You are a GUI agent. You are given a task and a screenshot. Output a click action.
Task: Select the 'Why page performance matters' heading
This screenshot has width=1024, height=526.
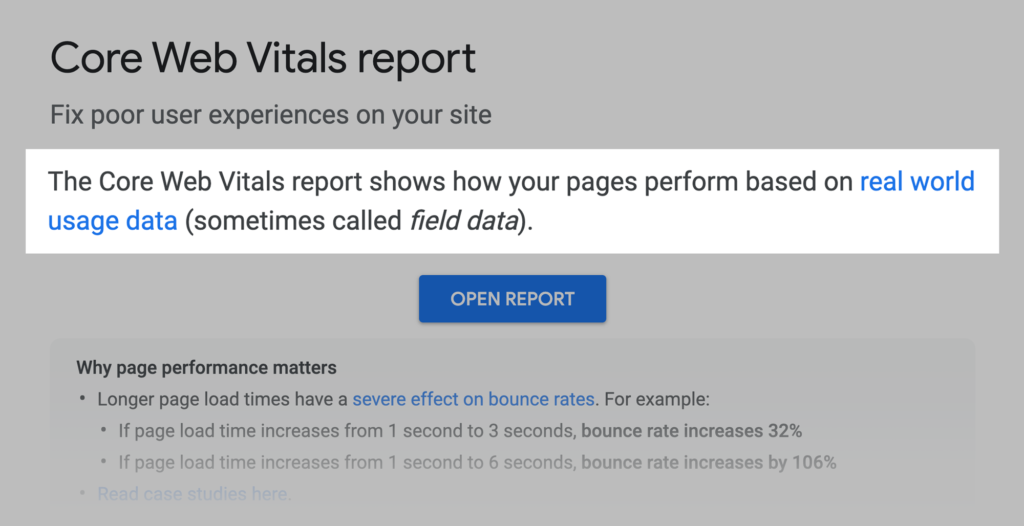[206, 368]
